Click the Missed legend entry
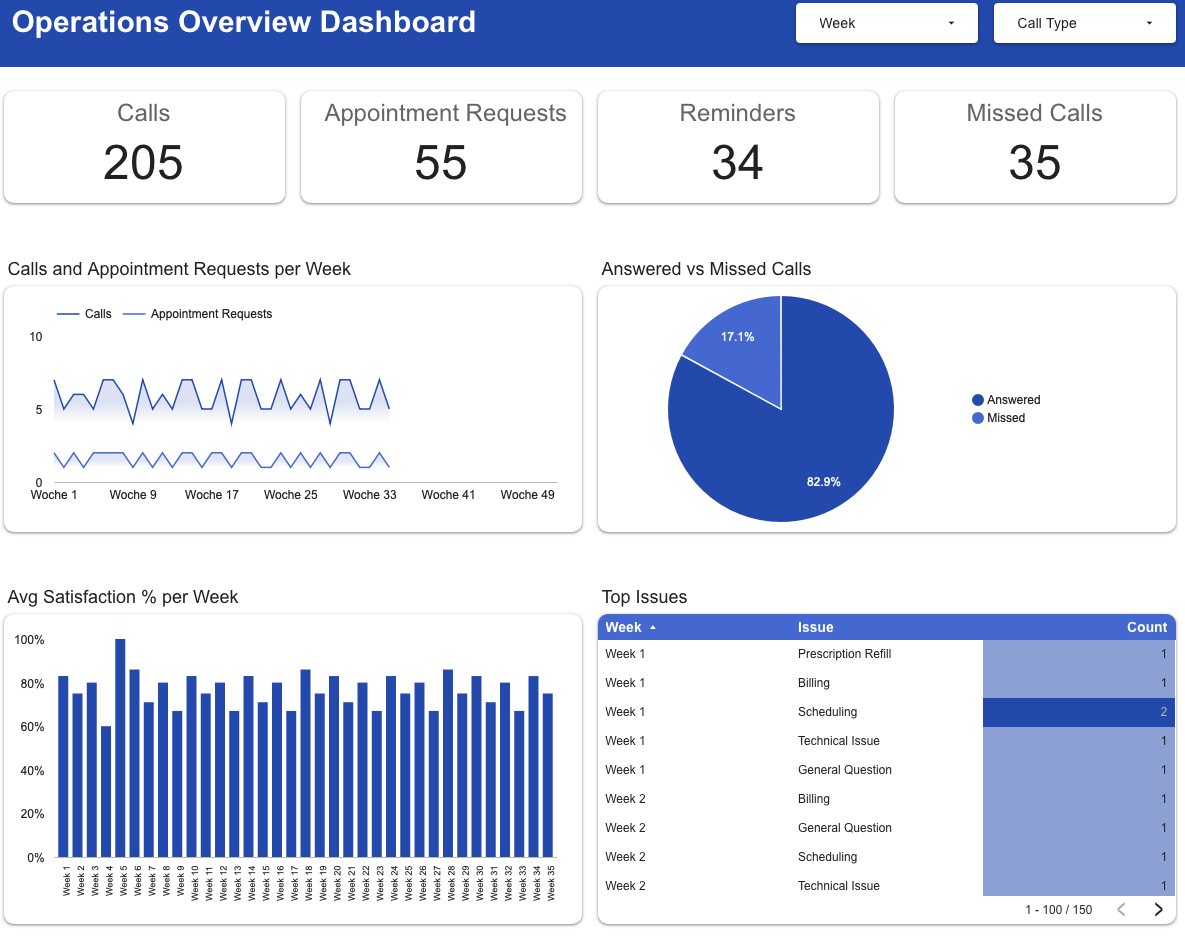Image resolution: width=1185 pixels, height=936 pixels. 1005,418
